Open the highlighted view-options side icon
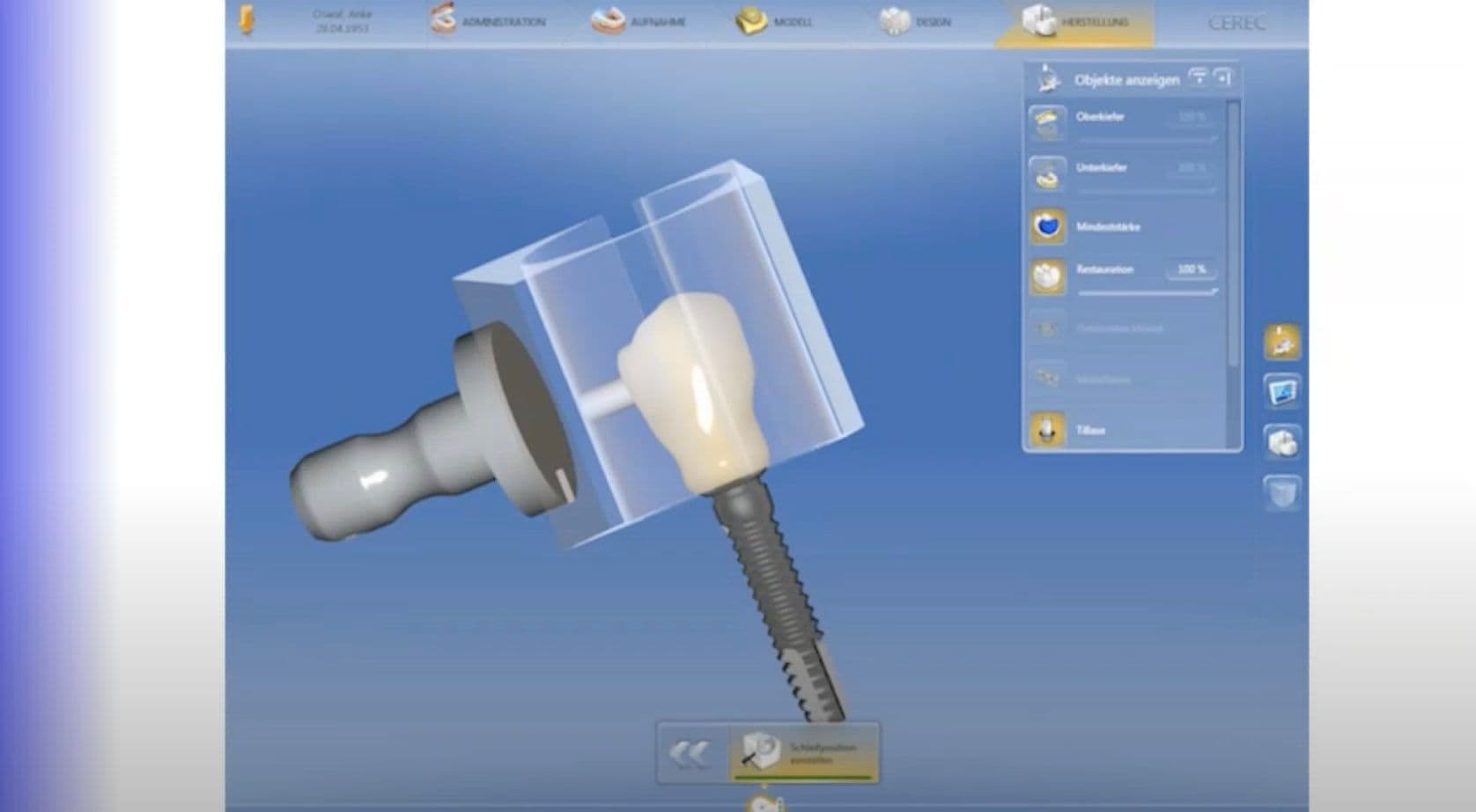 point(1282,342)
